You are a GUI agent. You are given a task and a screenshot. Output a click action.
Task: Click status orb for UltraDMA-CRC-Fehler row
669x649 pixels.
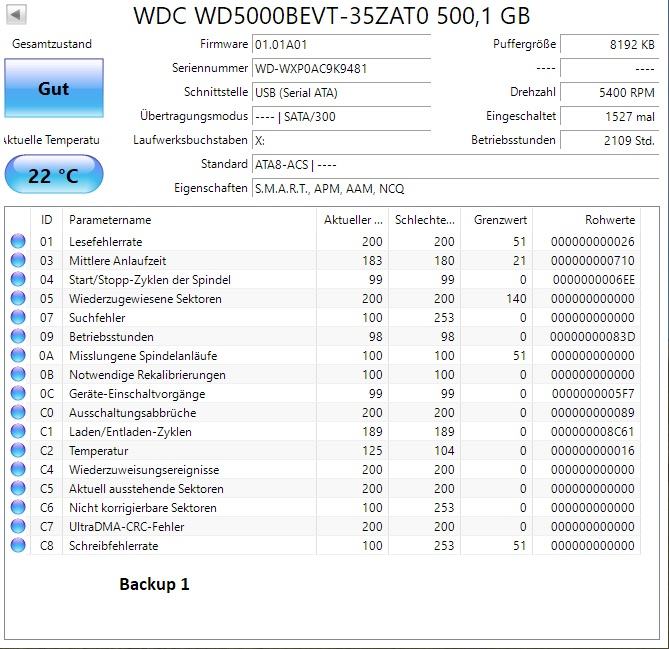coord(18,526)
